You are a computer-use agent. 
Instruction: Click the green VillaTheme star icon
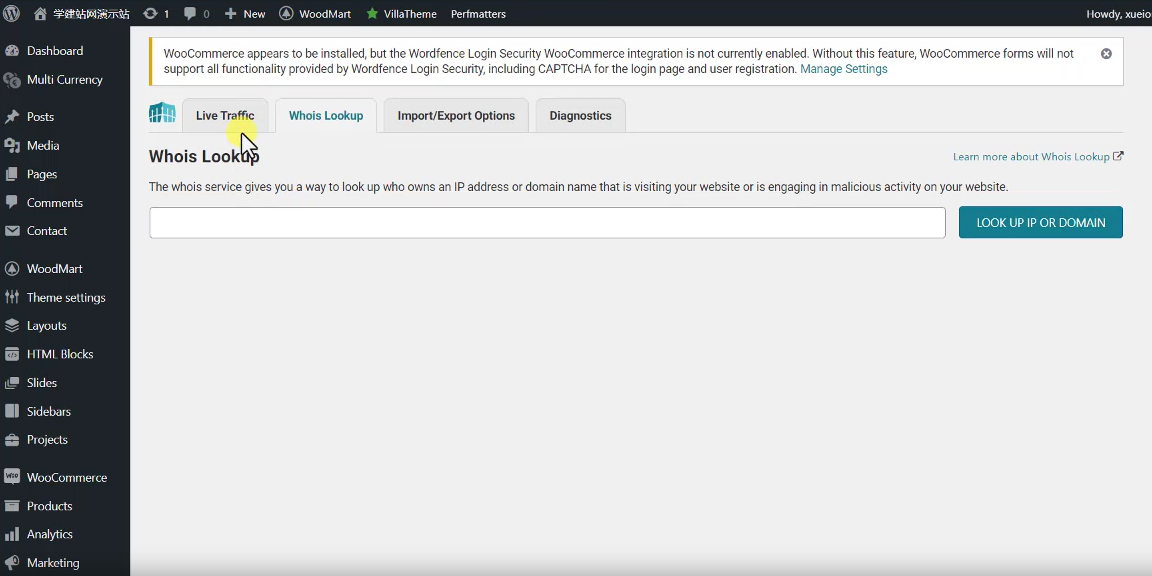(x=372, y=13)
